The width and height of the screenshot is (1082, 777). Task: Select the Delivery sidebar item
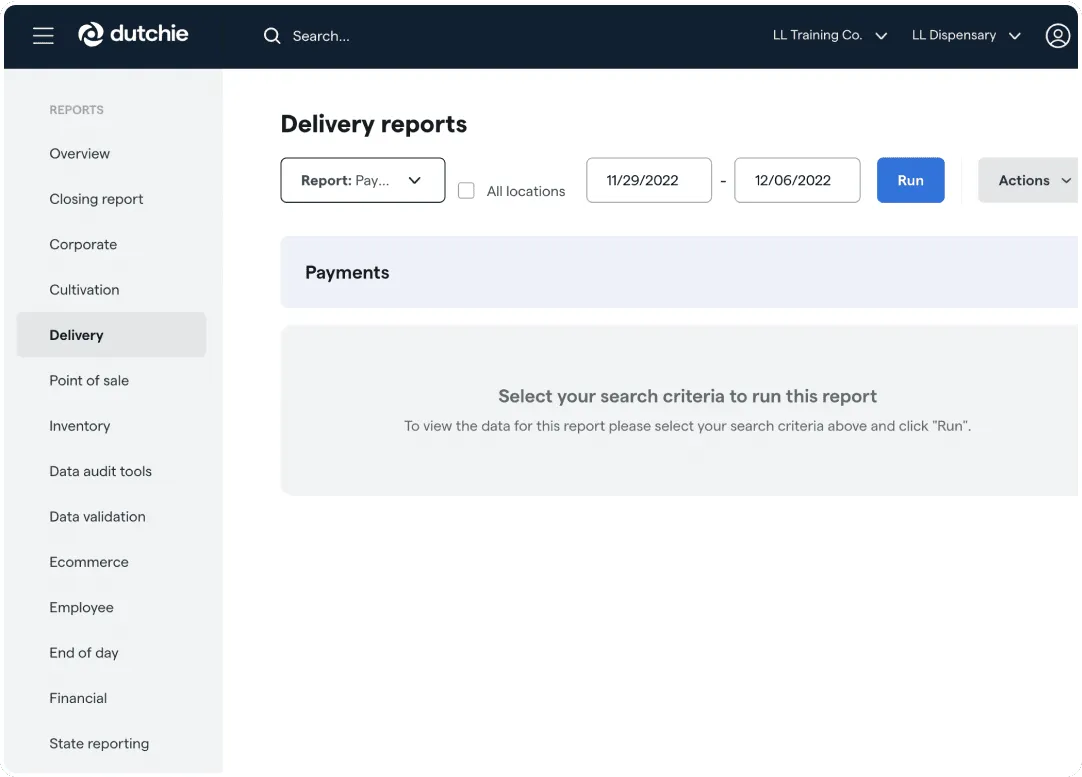(111, 335)
